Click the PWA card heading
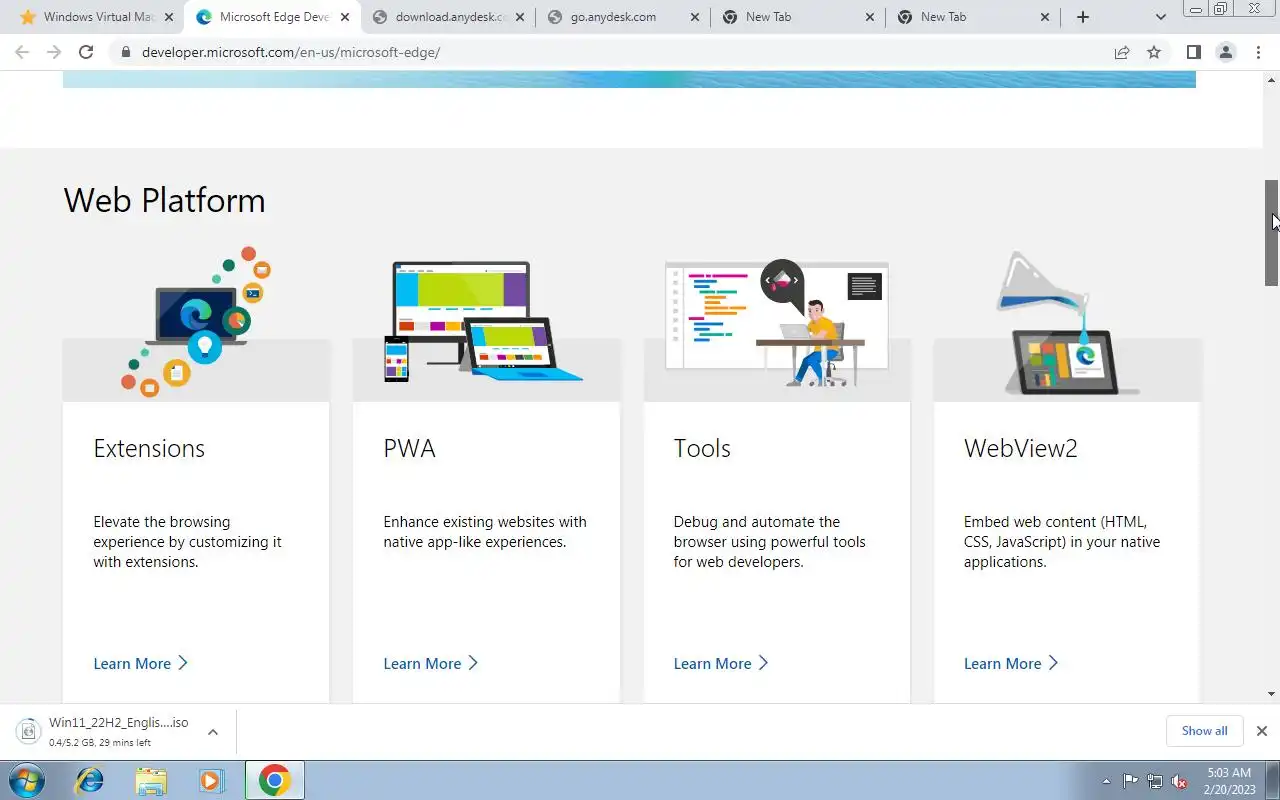 pyautogui.click(x=409, y=448)
